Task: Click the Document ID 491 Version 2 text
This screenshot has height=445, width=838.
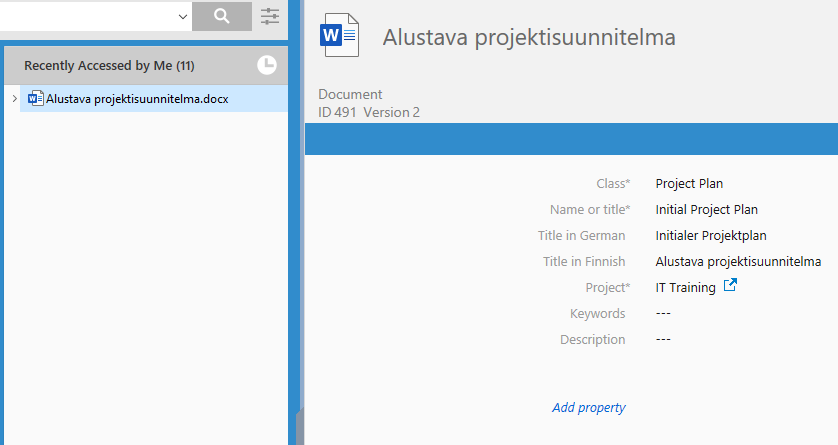Action: (x=369, y=112)
